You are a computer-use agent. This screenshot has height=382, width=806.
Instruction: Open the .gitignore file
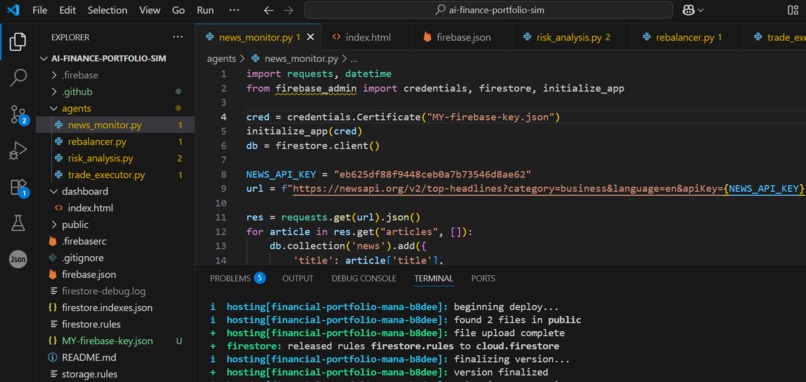82,258
